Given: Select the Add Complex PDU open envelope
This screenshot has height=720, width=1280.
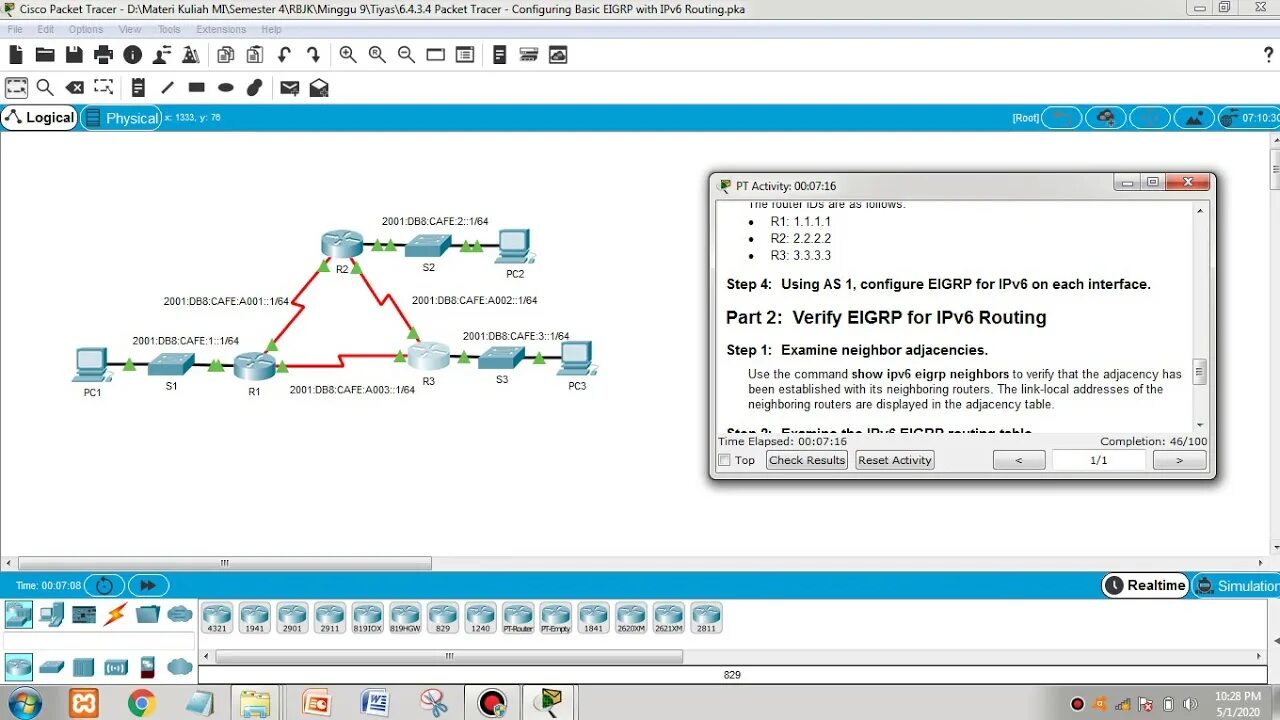Looking at the screenshot, I should point(319,88).
